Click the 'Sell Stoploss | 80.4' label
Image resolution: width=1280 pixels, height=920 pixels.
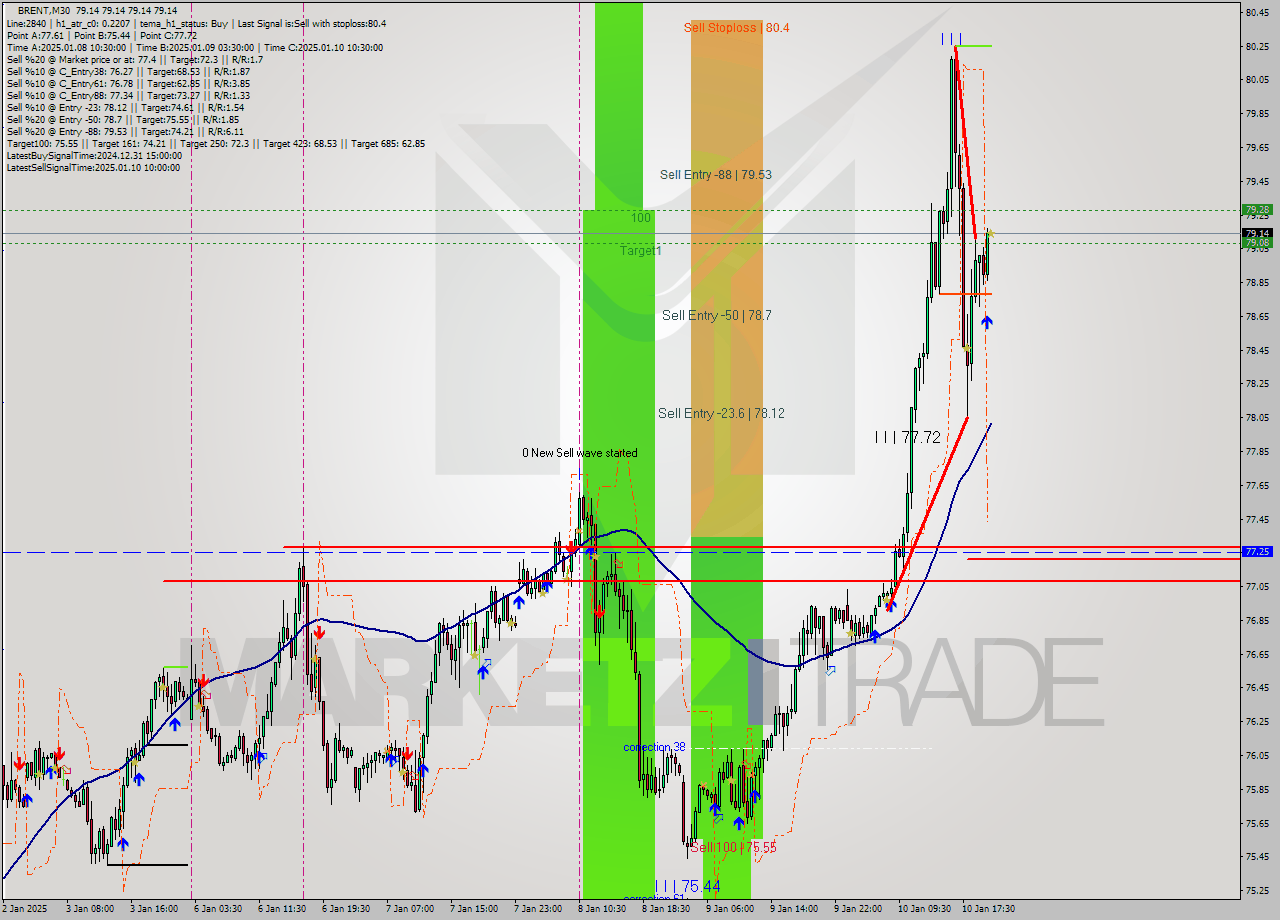click(736, 27)
